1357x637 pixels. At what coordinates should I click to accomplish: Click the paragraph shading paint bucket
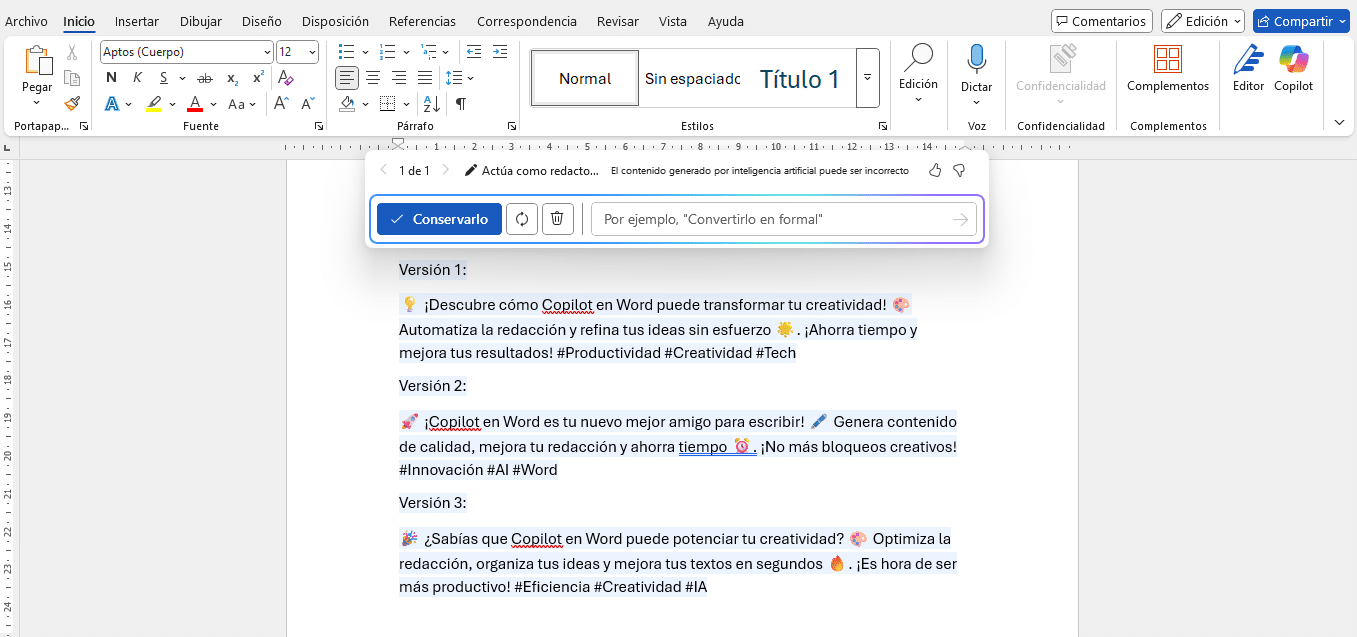[347, 104]
